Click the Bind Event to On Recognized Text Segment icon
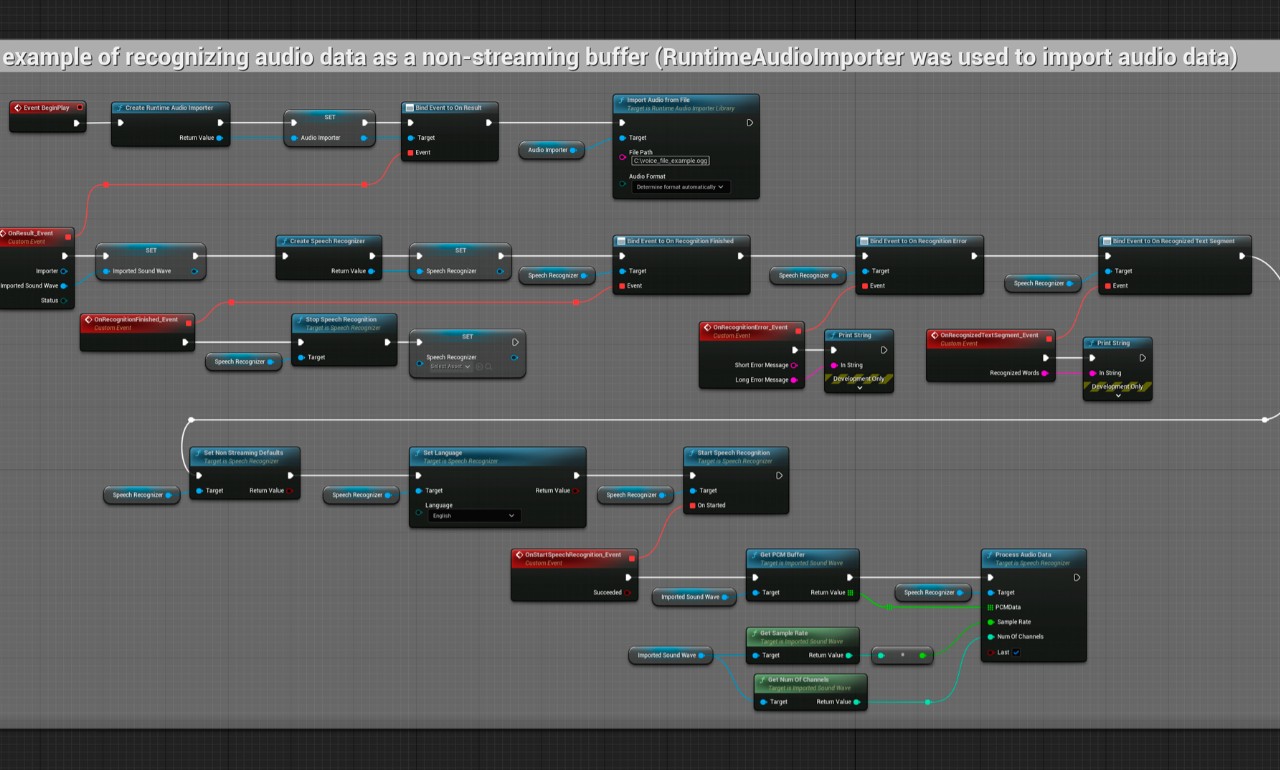Viewport: 1280px width, 770px height. (1107, 241)
